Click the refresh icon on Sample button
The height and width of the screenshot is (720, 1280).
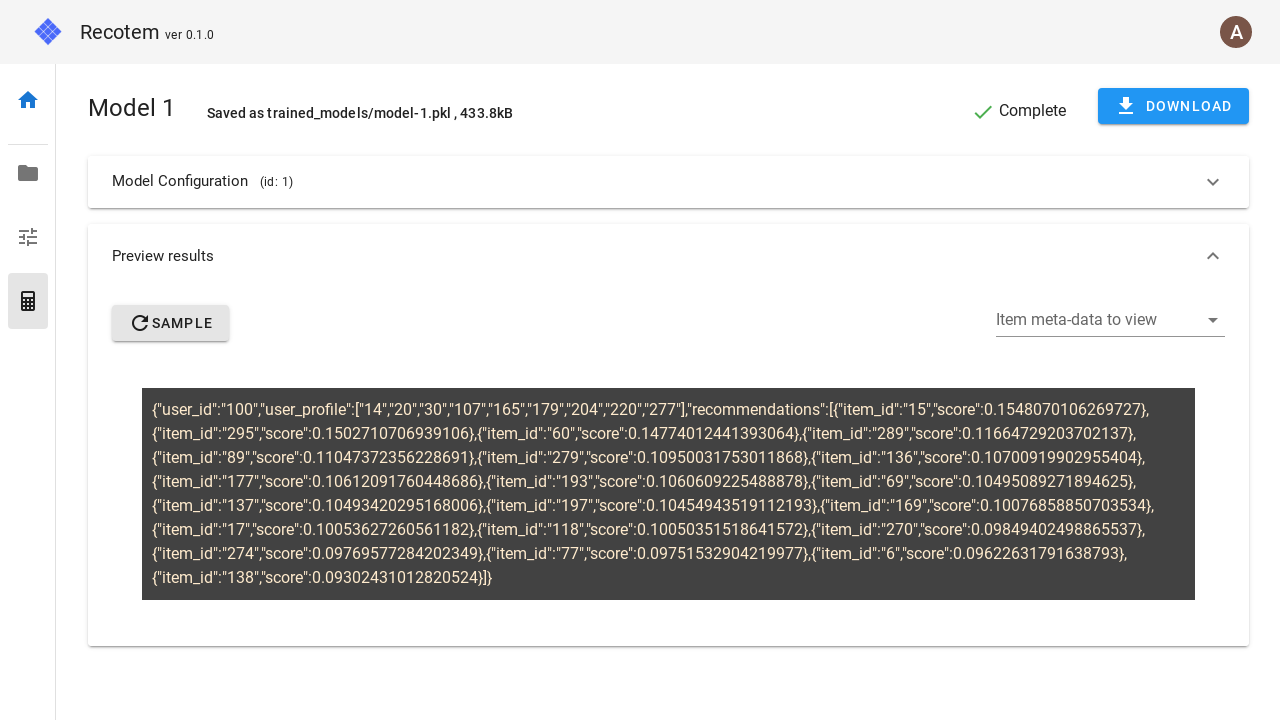(x=140, y=323)
